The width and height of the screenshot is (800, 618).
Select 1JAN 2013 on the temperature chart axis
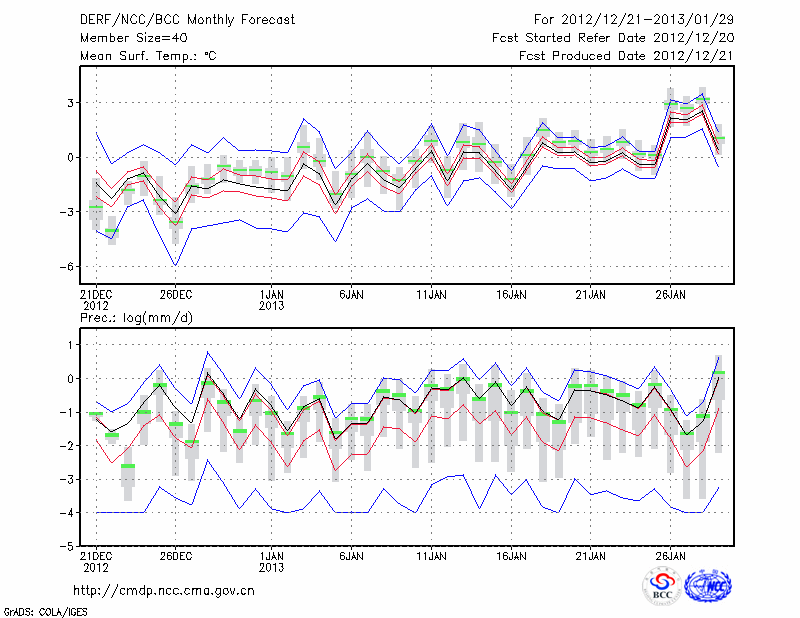(x=271, y=300)
